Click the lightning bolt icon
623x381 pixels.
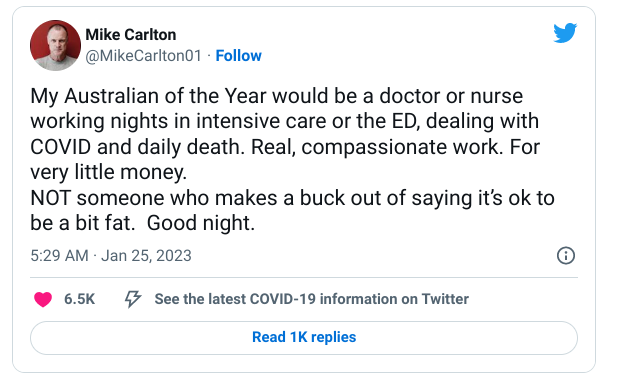click(x=133, y=299)
